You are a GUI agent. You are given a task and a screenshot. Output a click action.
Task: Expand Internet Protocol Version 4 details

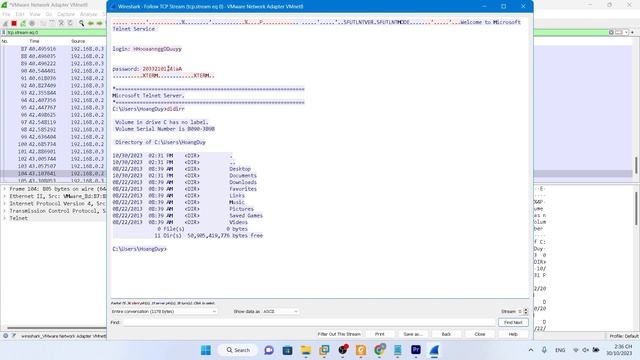pyautogui.click(x=4, y=204)
